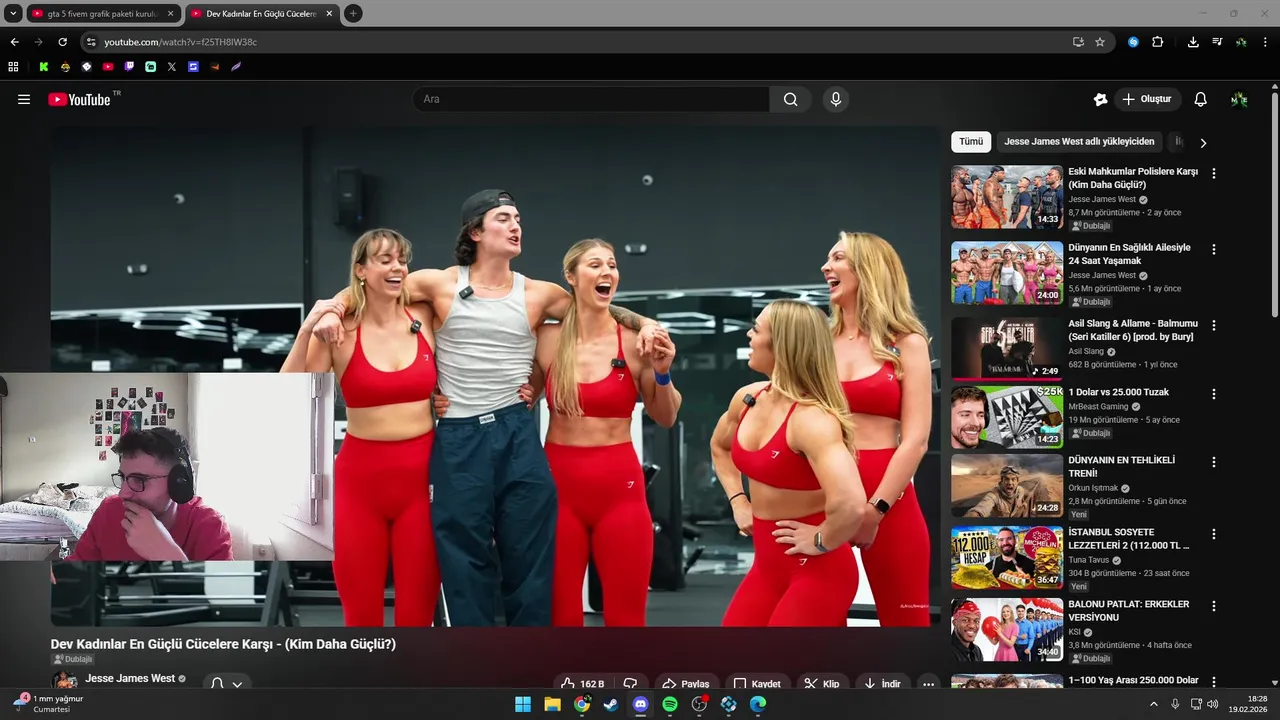
Task: Bookmark this page with the star
Action: click(1100, 42)
